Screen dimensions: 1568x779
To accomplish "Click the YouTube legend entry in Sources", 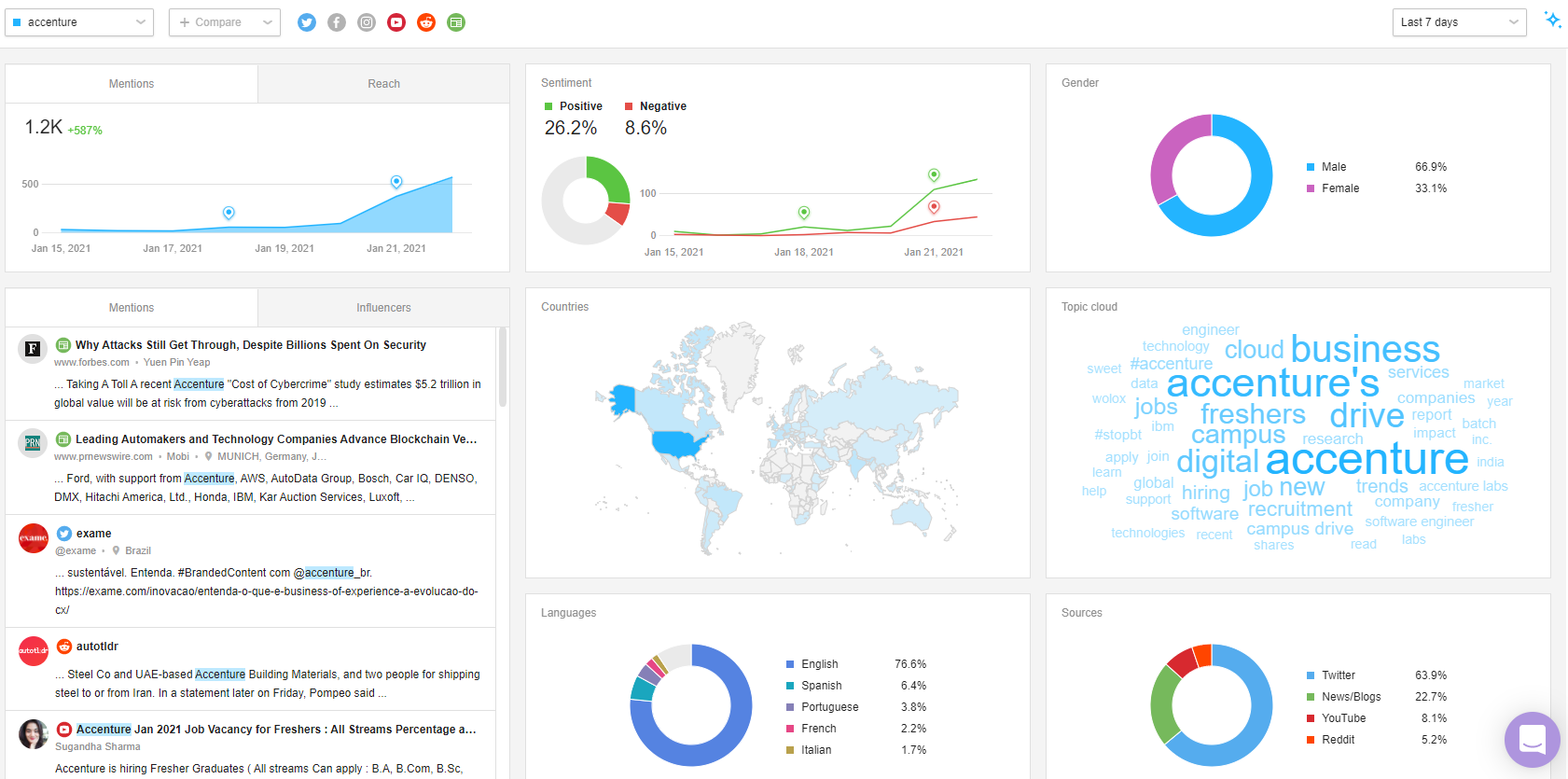I will (1377, 718).
